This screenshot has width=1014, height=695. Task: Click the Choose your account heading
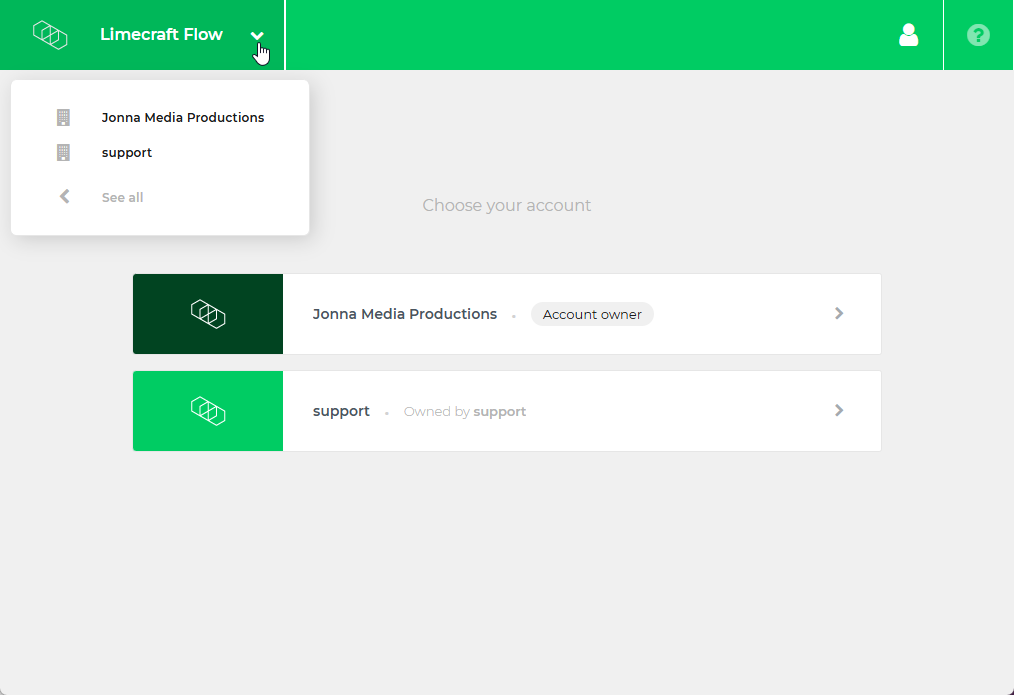(506, 206)
